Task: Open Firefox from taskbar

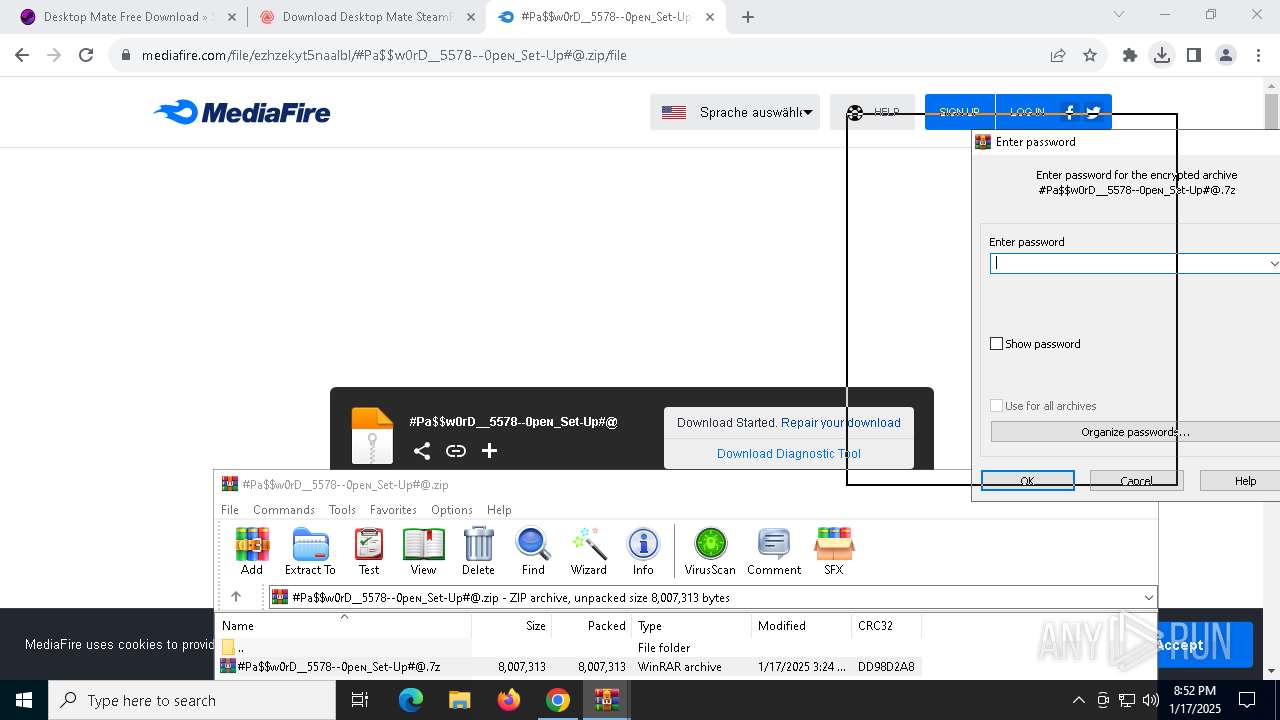Action: tap(509, 700)
